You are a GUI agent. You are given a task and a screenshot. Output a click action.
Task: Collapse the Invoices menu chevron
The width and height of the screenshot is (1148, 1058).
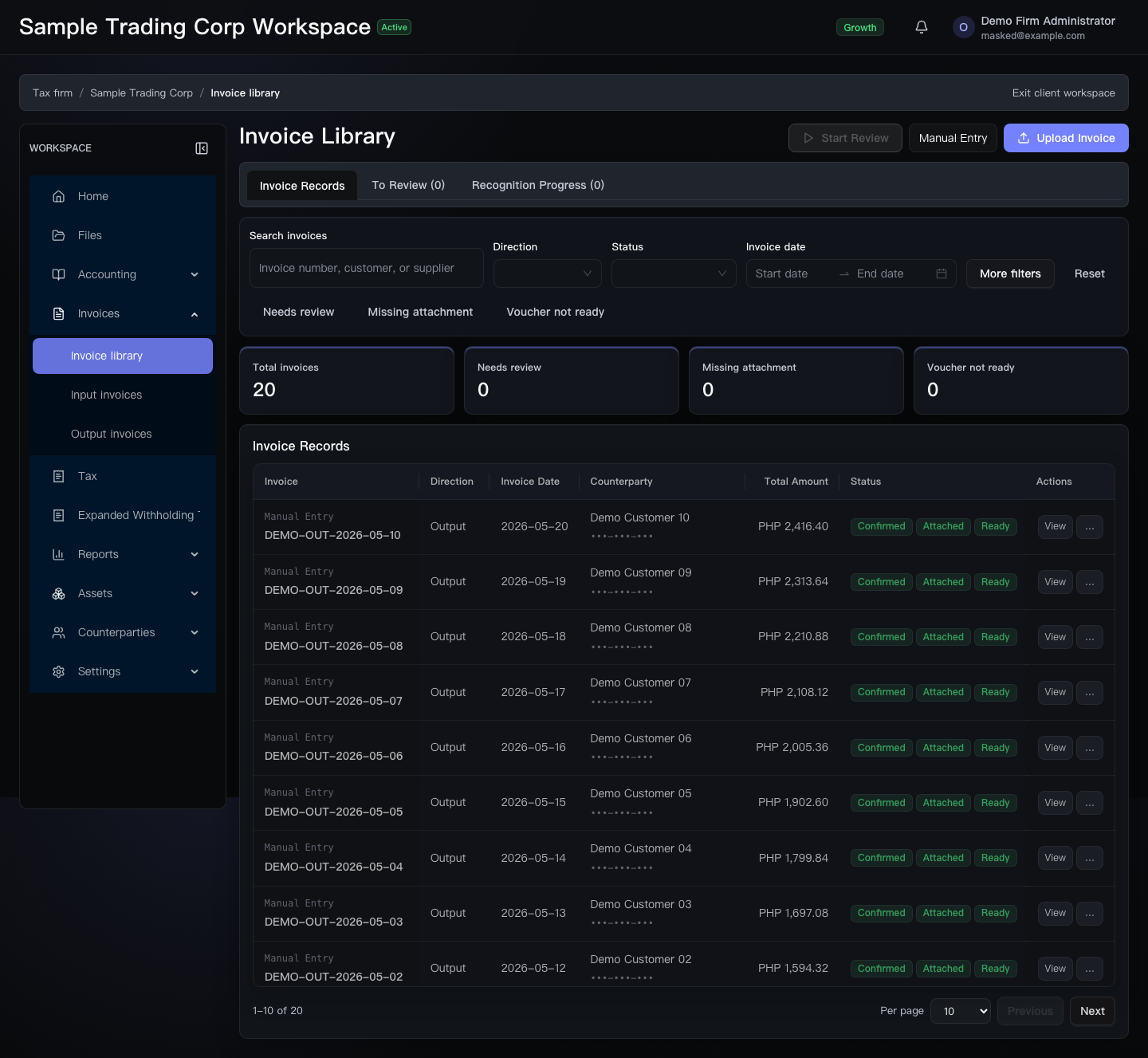(195, 314)
